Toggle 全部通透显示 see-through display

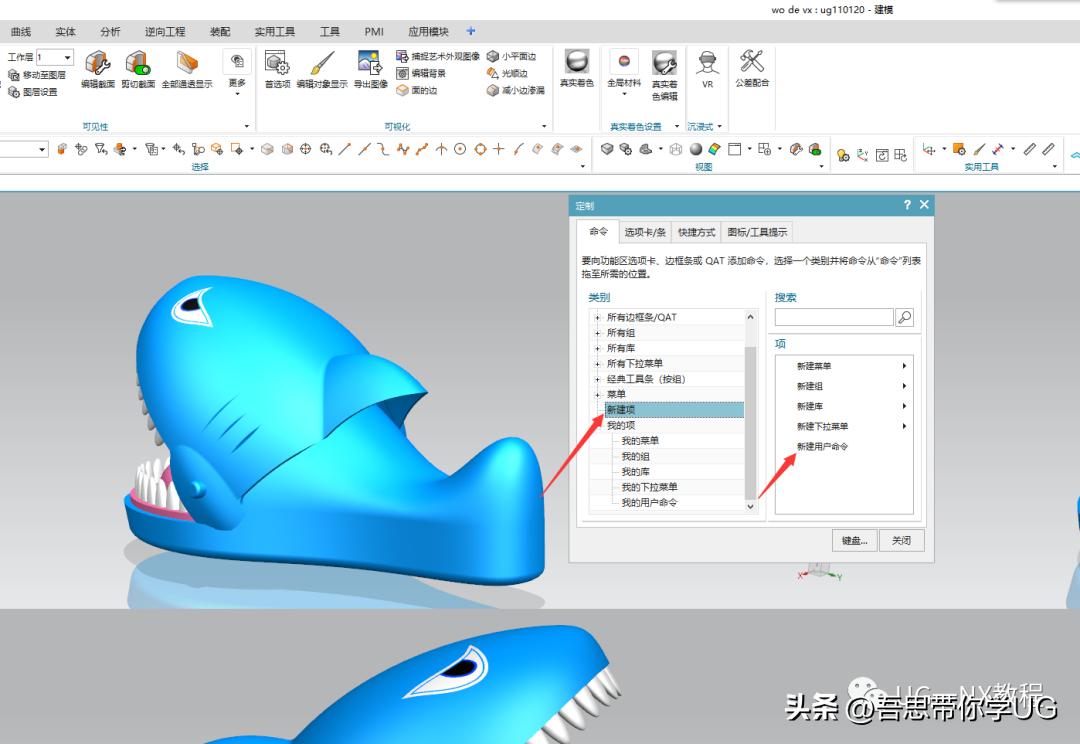coord(187,66)
